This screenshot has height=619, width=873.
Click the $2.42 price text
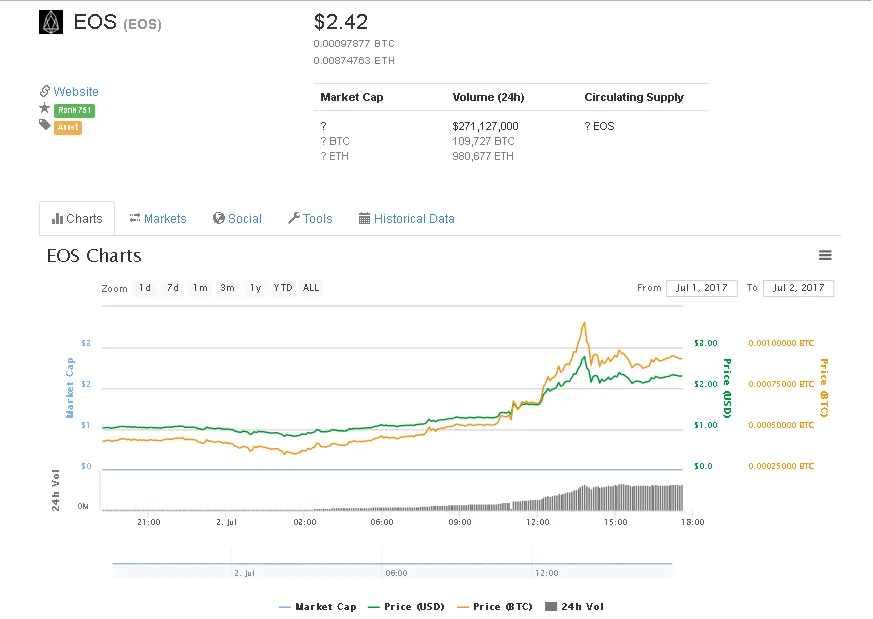pyautogui.click(x=341, y=22)
